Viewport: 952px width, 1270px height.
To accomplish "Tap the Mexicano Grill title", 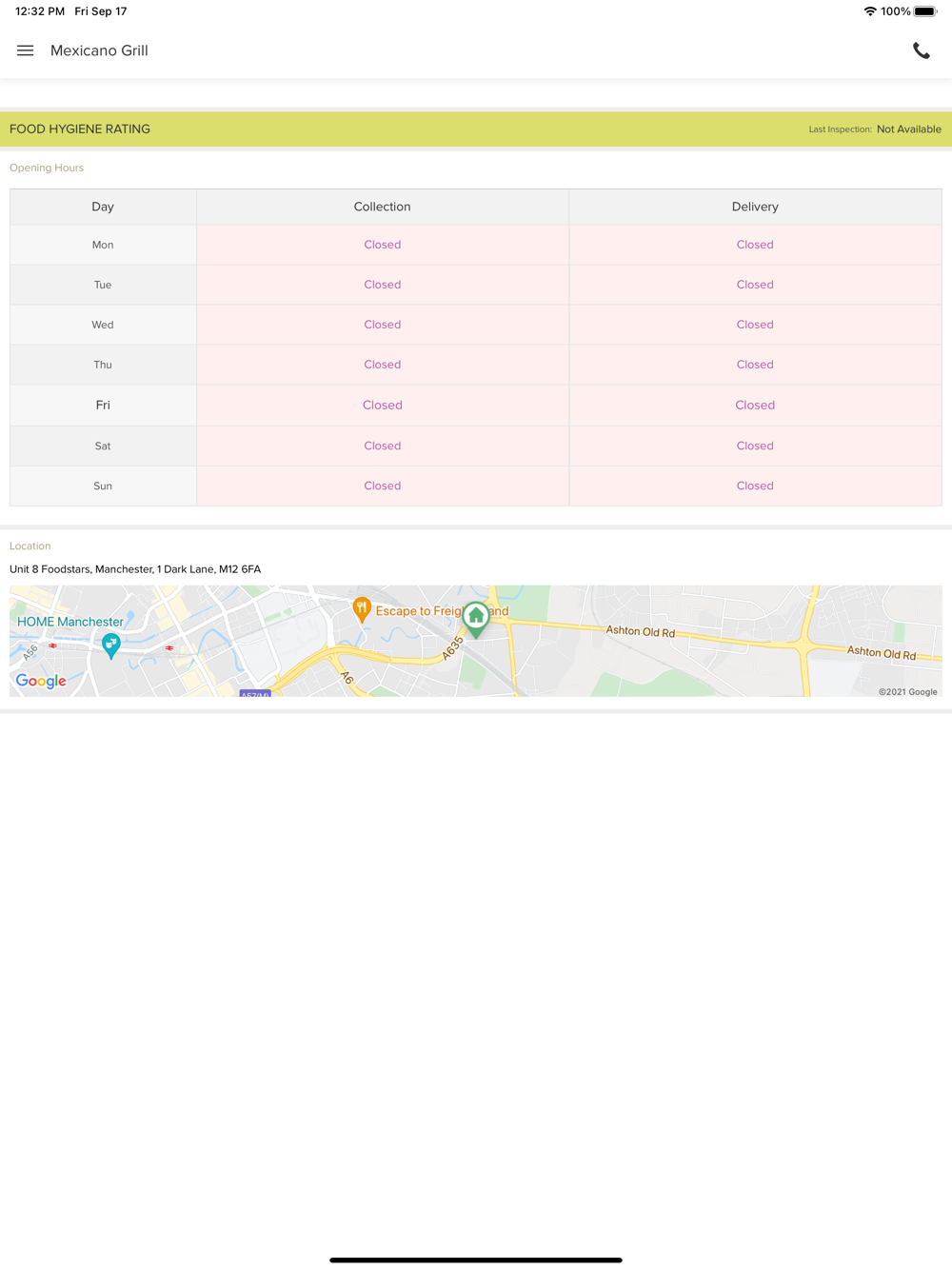I will [x=99, y=50].
